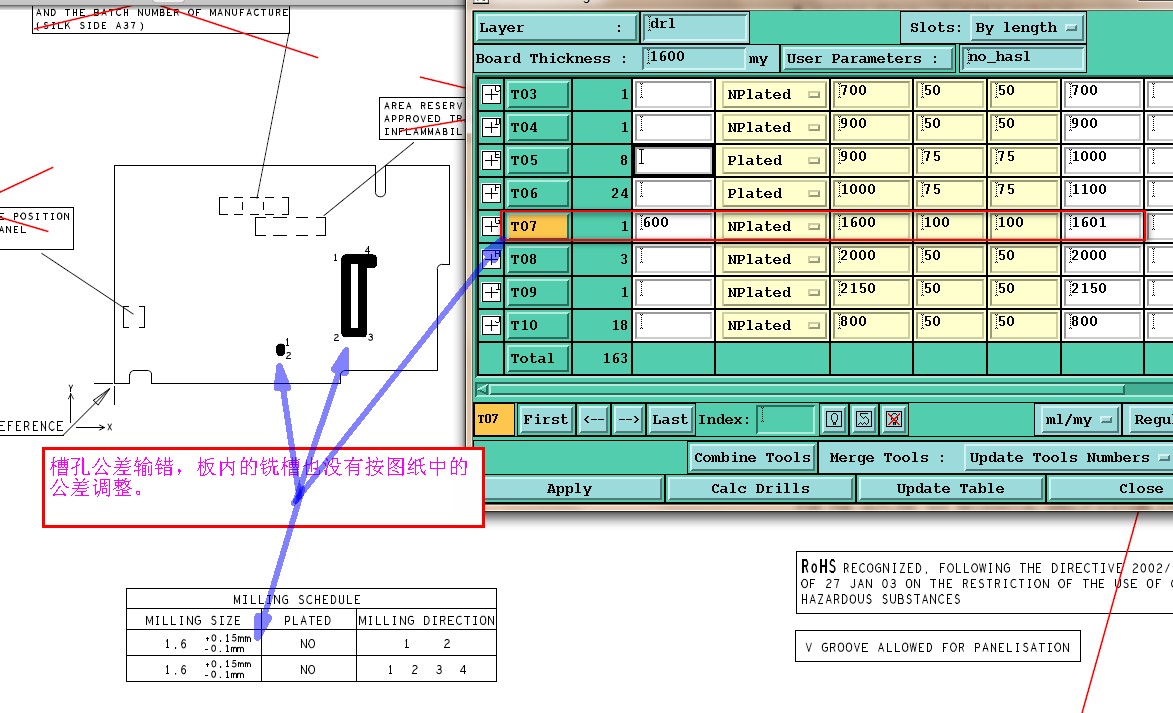Click scrollbar left arrow under tools table
Screen dimensions: 1173x713
pos(483,389)
